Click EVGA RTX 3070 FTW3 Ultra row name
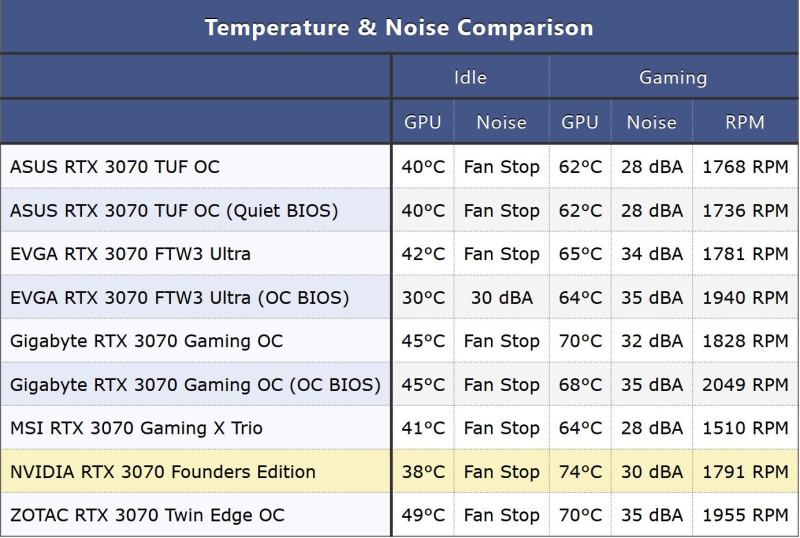Image resolution: width=800 pixels, height=538 pixels. point(130,254)
